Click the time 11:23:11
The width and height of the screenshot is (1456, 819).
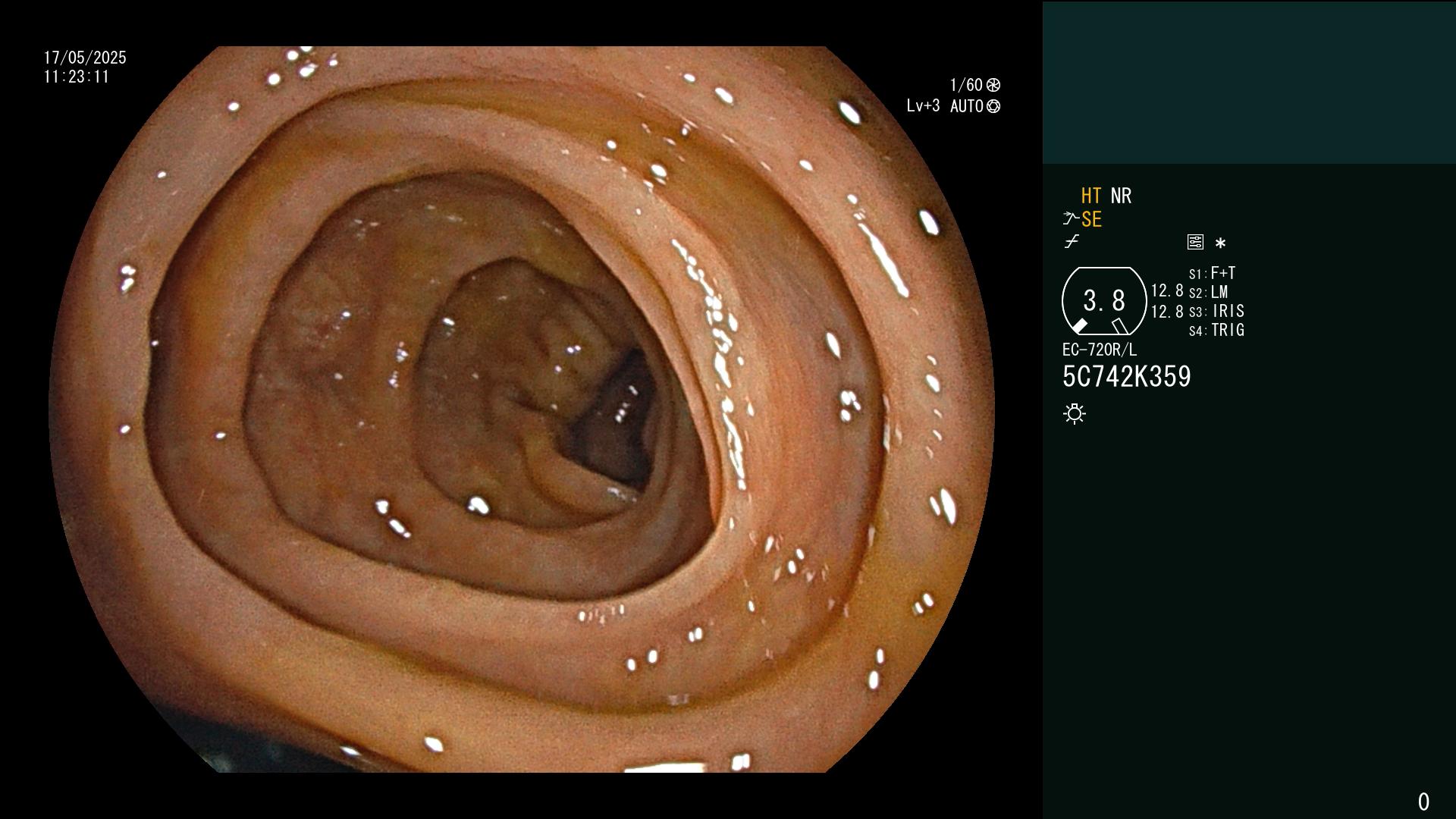pyautogui.click(x=77, y=77)
